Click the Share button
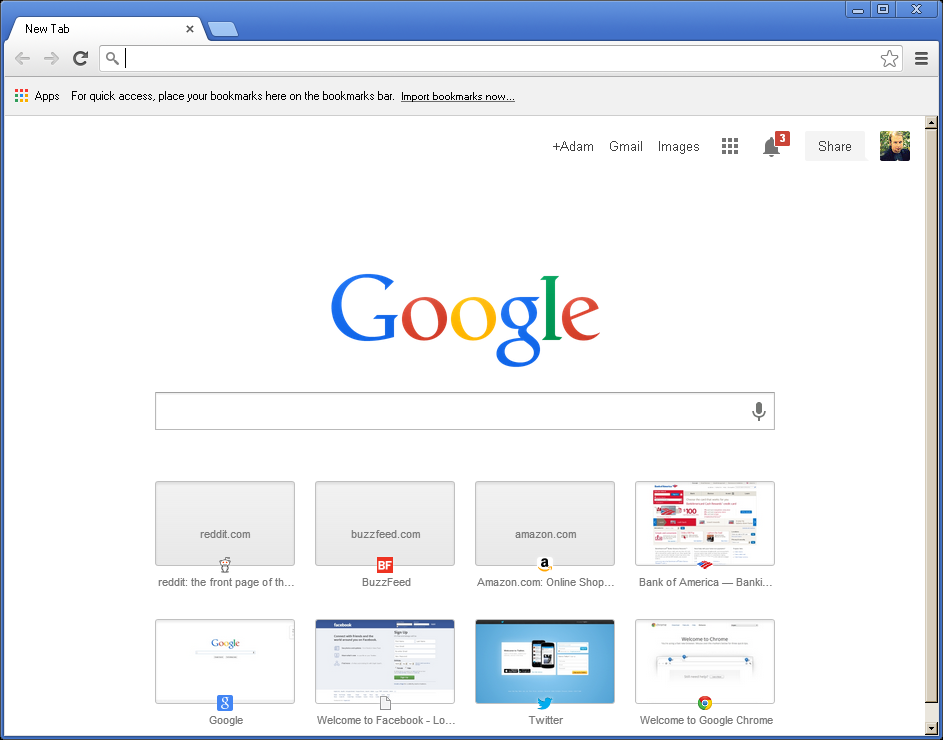Screen dimensions: 943x740 [835, 146]
